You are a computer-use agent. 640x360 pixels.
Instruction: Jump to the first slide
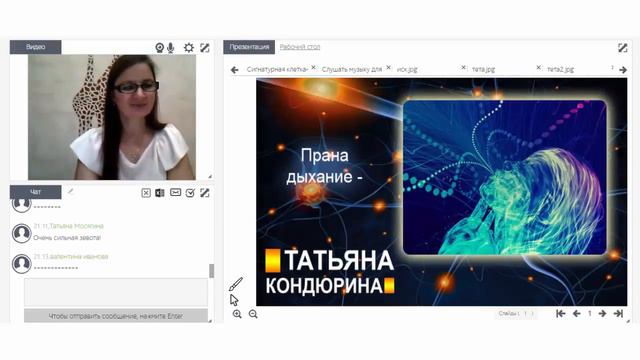point(561,313)
